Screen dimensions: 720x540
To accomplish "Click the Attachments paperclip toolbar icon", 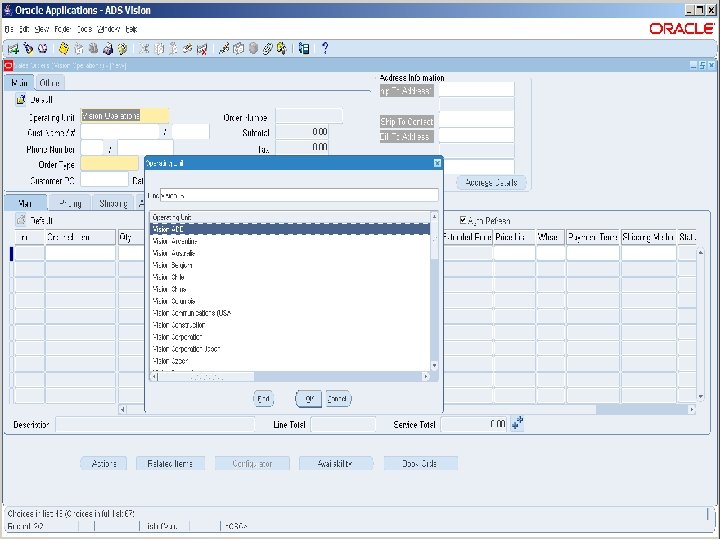I will click(267, 49).
